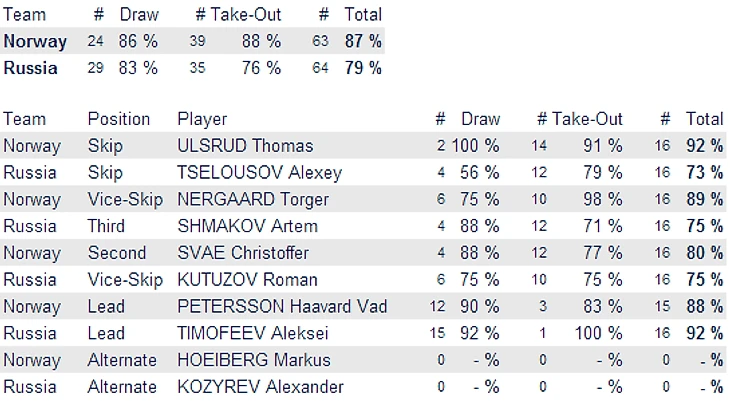Screen dimensions: 730x402
Task: Click the Position column header
Action: click(119, 119)
